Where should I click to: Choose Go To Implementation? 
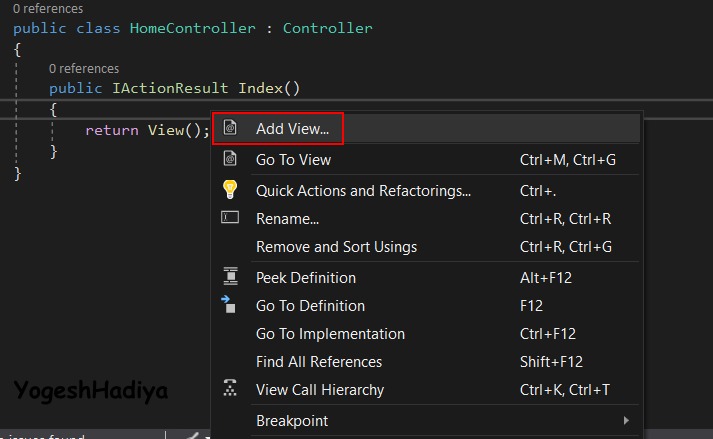pyautogui.click(x=330, y=333)
